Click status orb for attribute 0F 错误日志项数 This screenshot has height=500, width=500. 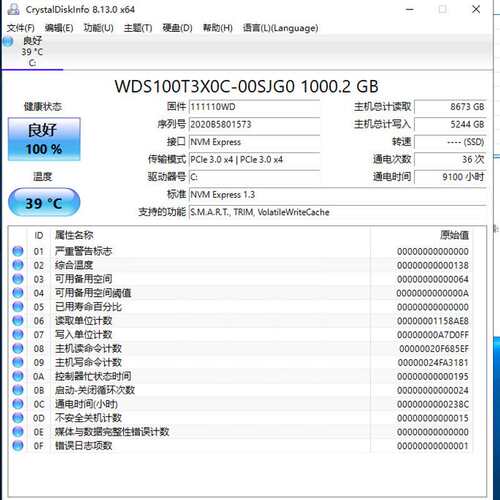(x=18, y=446)
